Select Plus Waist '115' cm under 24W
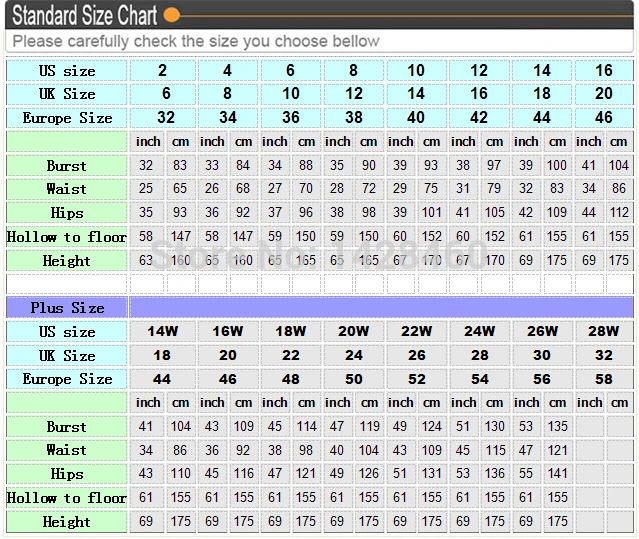This screenshot has width=639, height=539. (x=495, y=450)
